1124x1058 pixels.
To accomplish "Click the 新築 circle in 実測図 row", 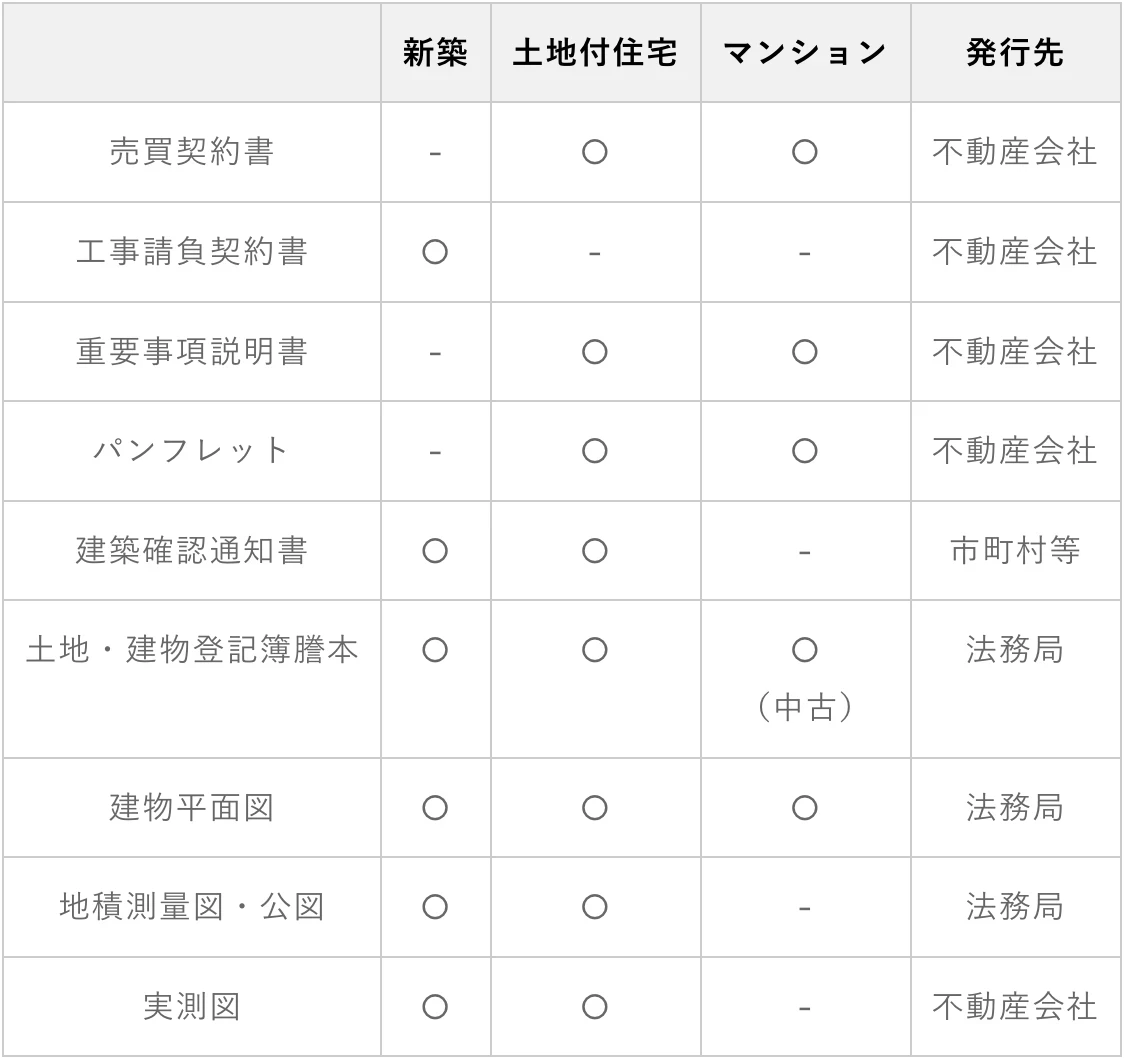I will coord(435,1007).
